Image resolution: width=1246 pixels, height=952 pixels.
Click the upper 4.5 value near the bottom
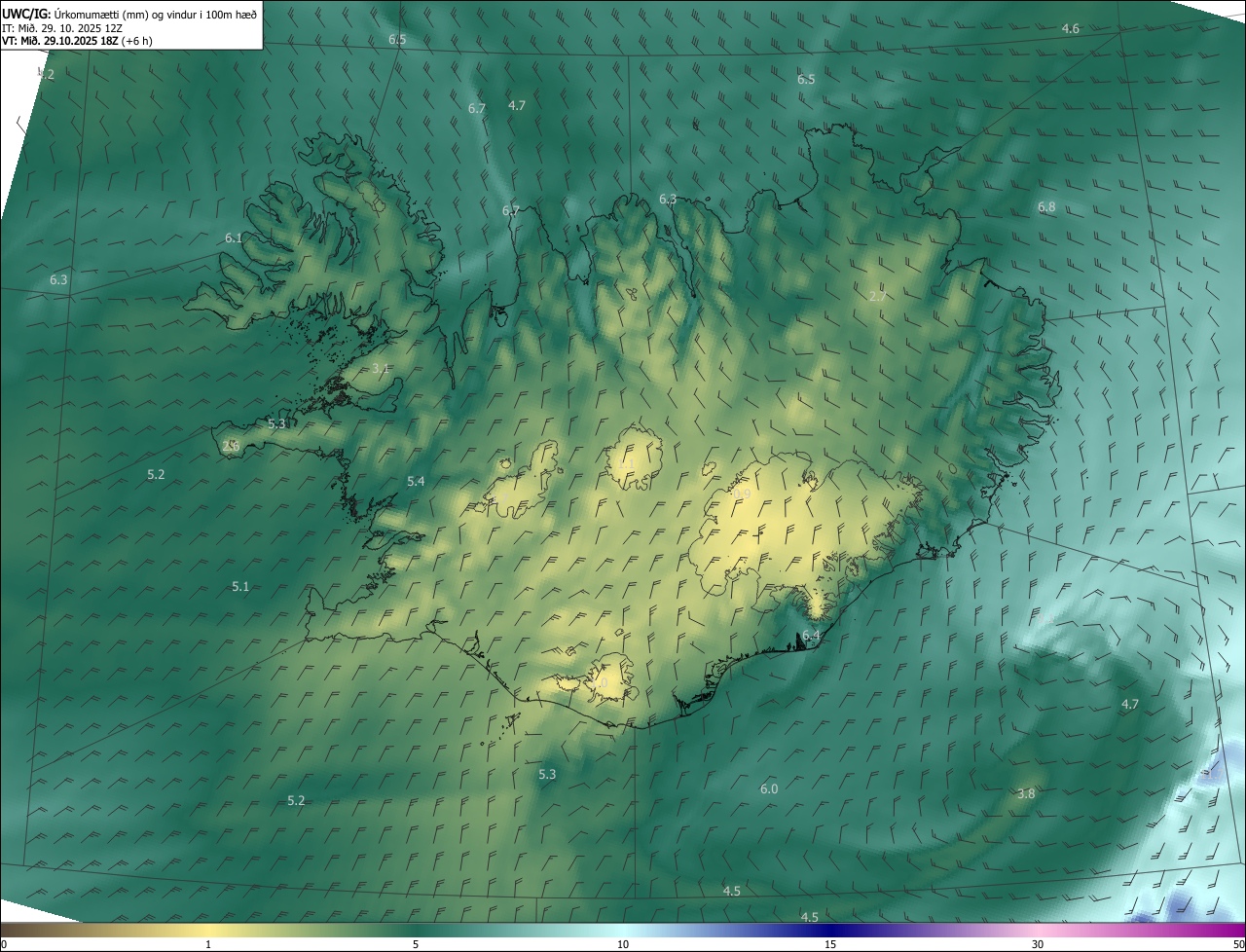731,891
